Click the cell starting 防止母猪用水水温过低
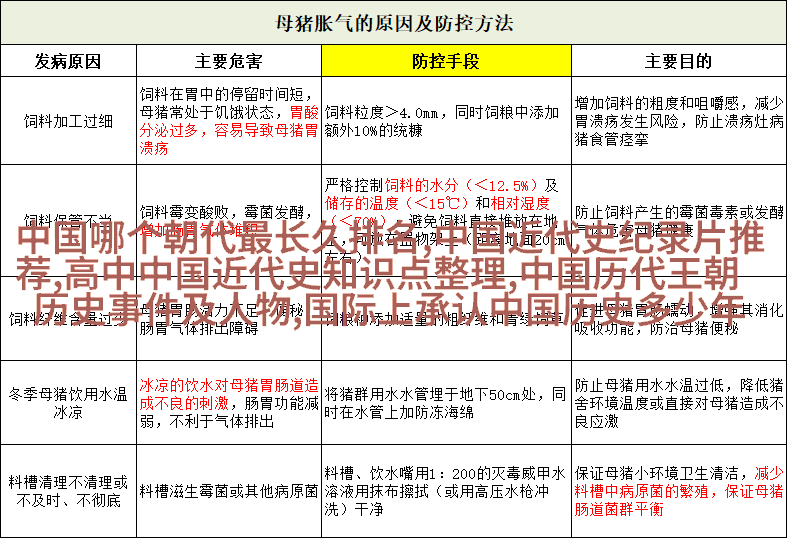787x538 pixels. 679,402
